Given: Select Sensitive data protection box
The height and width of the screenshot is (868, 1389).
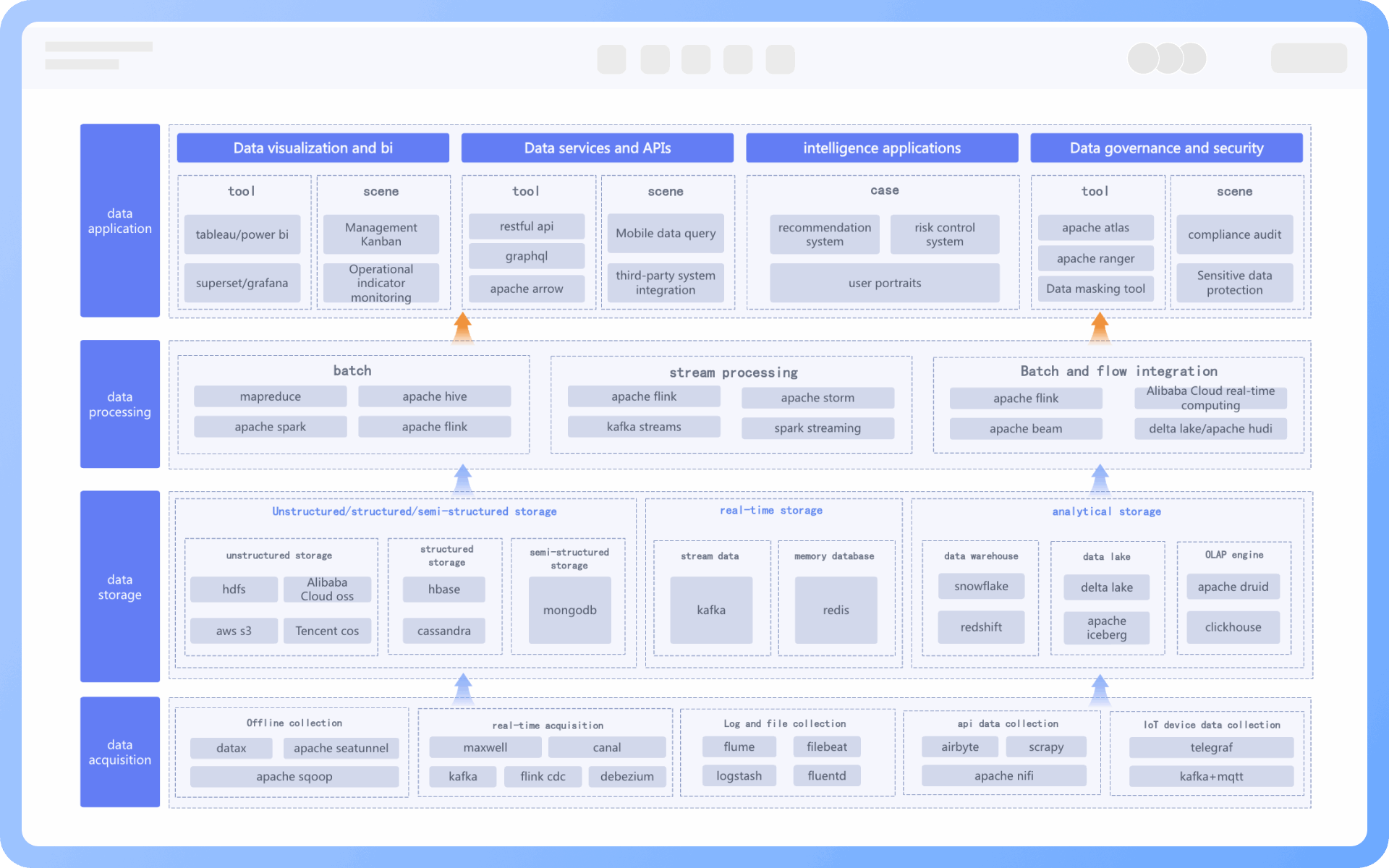Looking at the screenshot, I should [1234, 283].
